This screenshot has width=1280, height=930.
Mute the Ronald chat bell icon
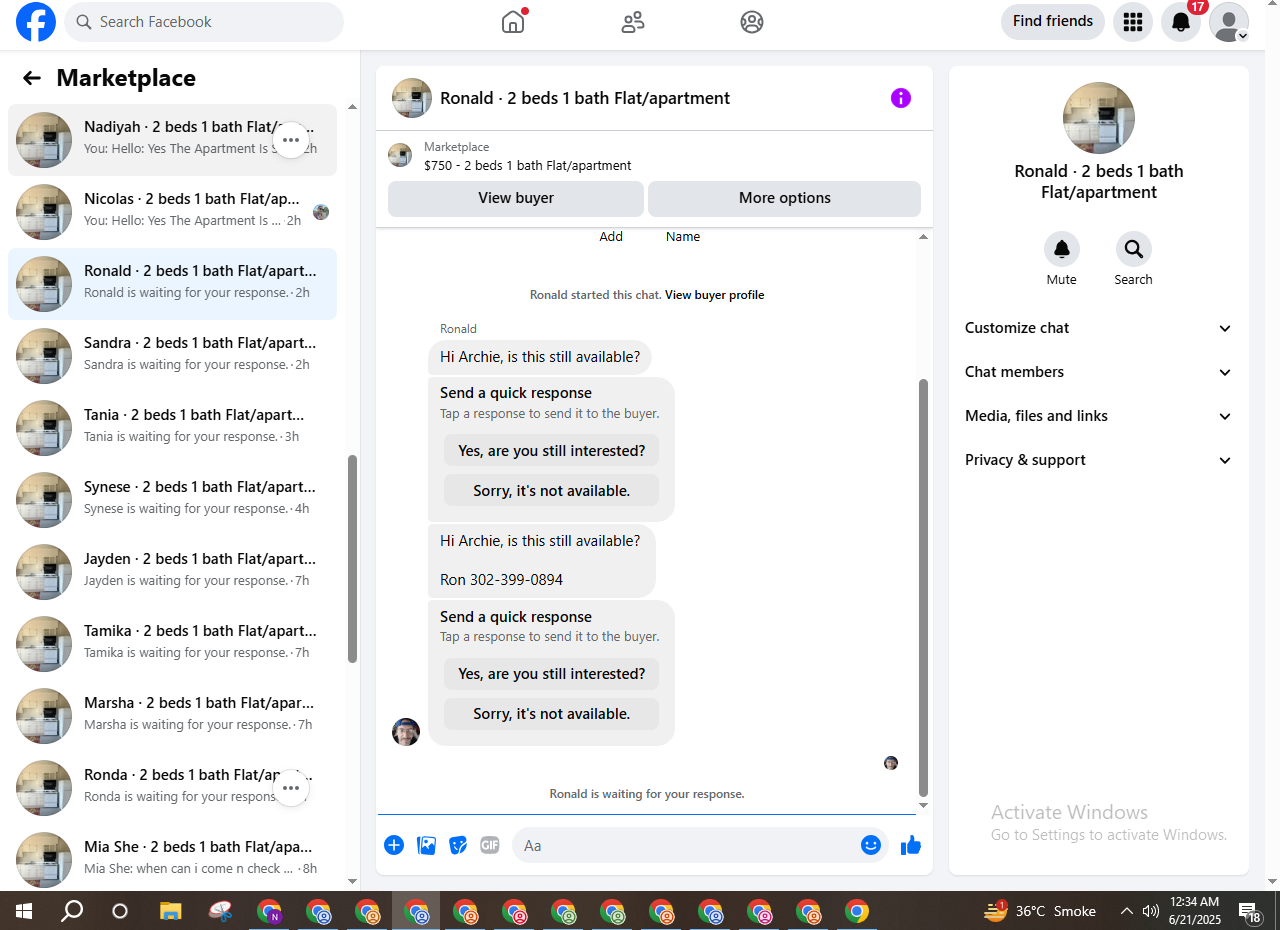[x=1062, y=249]
